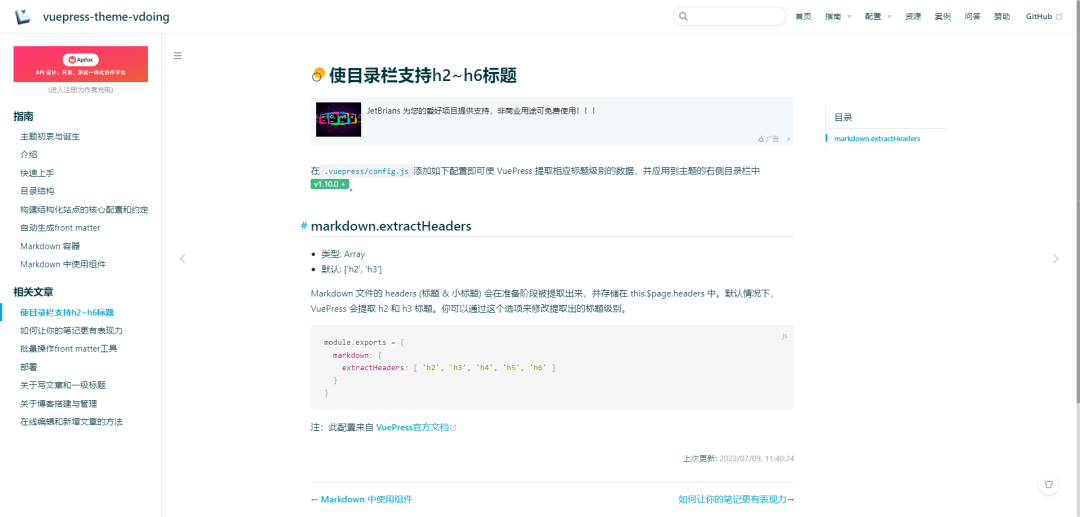Click the vuepress-theme-vdoing site title
Viewport: 1080px width, 517px height.
pyautogui.click(x=106, y=17)
